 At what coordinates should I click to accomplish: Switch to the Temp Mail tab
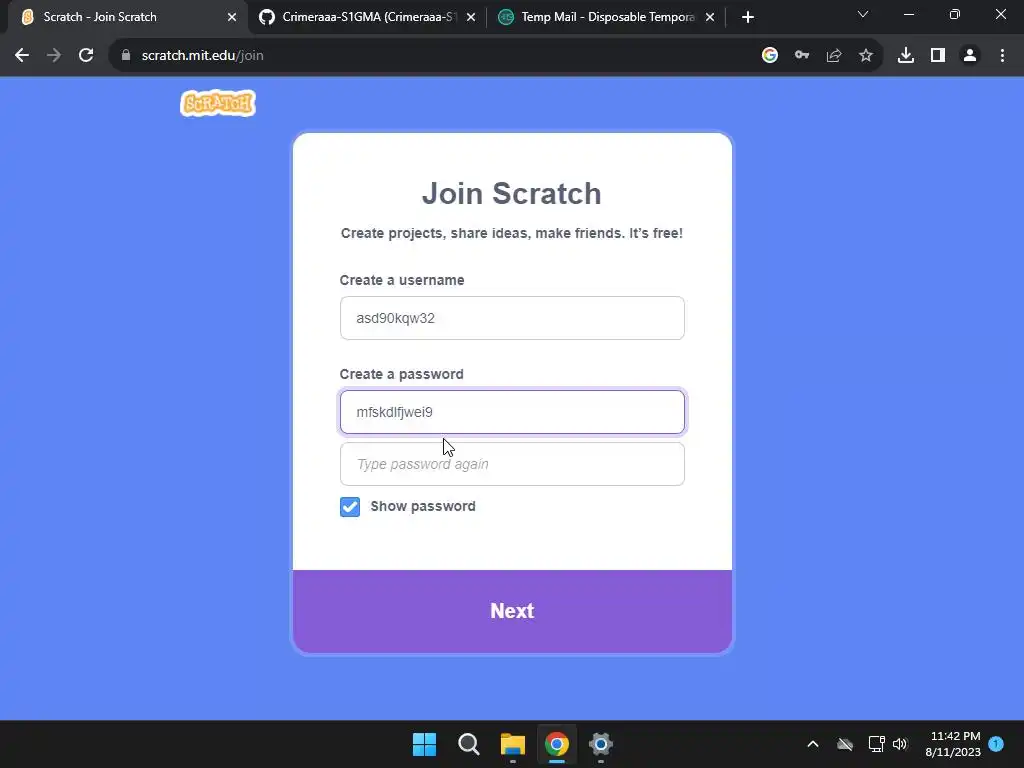[x=606, y=17]
